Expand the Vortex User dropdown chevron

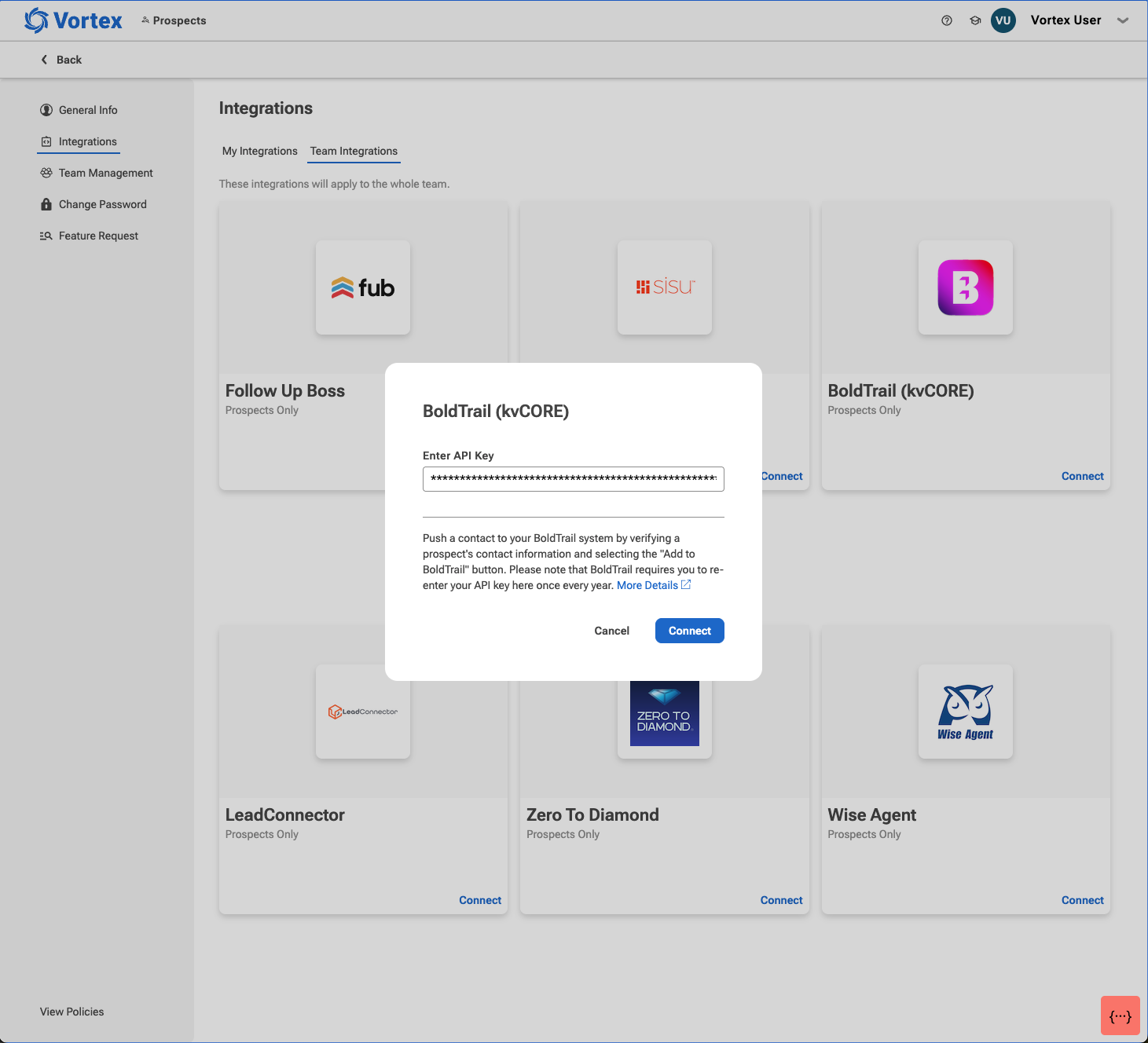(1123, 20)
